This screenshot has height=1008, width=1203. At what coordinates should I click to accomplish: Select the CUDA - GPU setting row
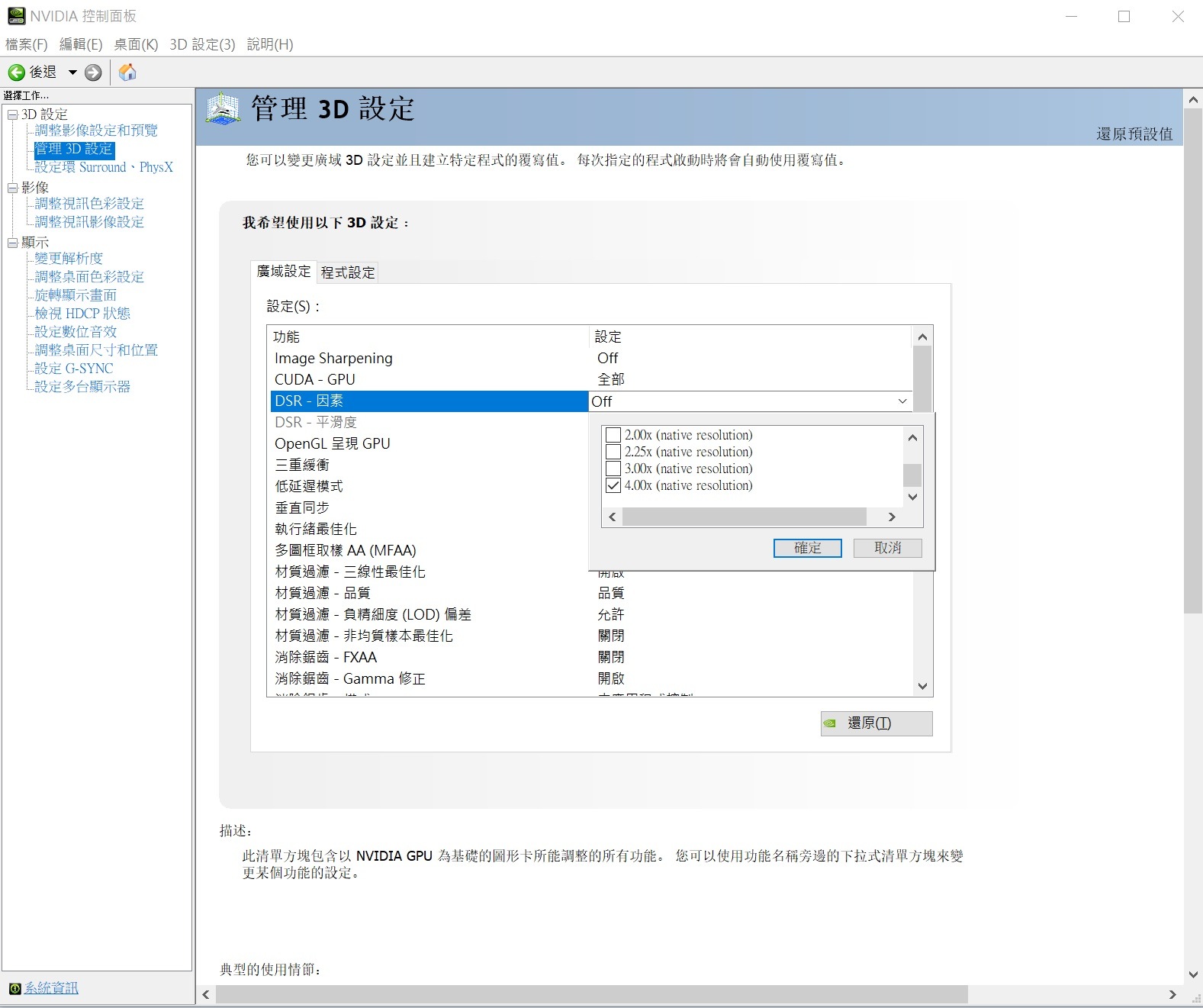[x=591, y=380]
